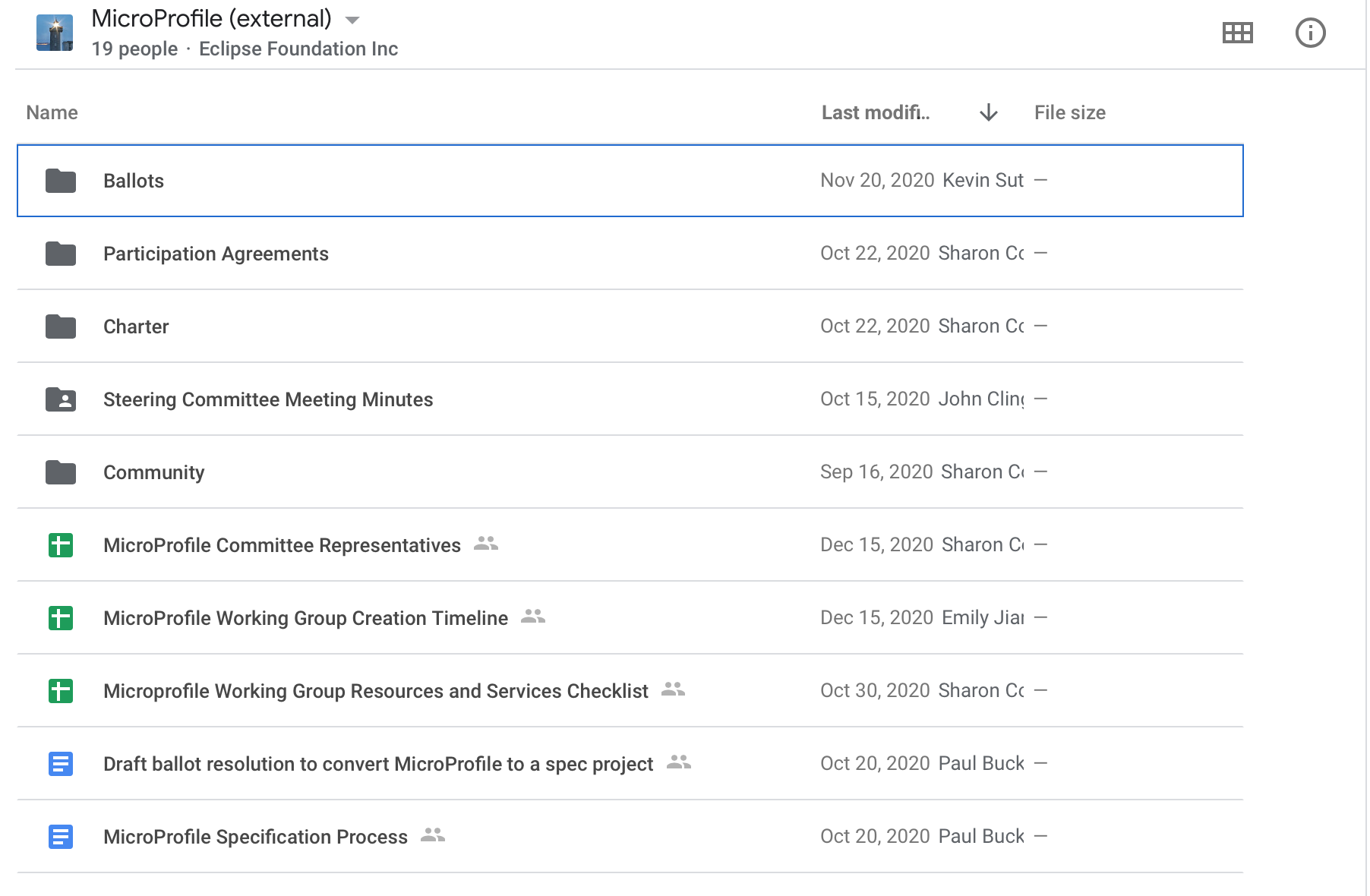
Task: Click Draft ballot resolution Docs icon
Action: point(61,764)
